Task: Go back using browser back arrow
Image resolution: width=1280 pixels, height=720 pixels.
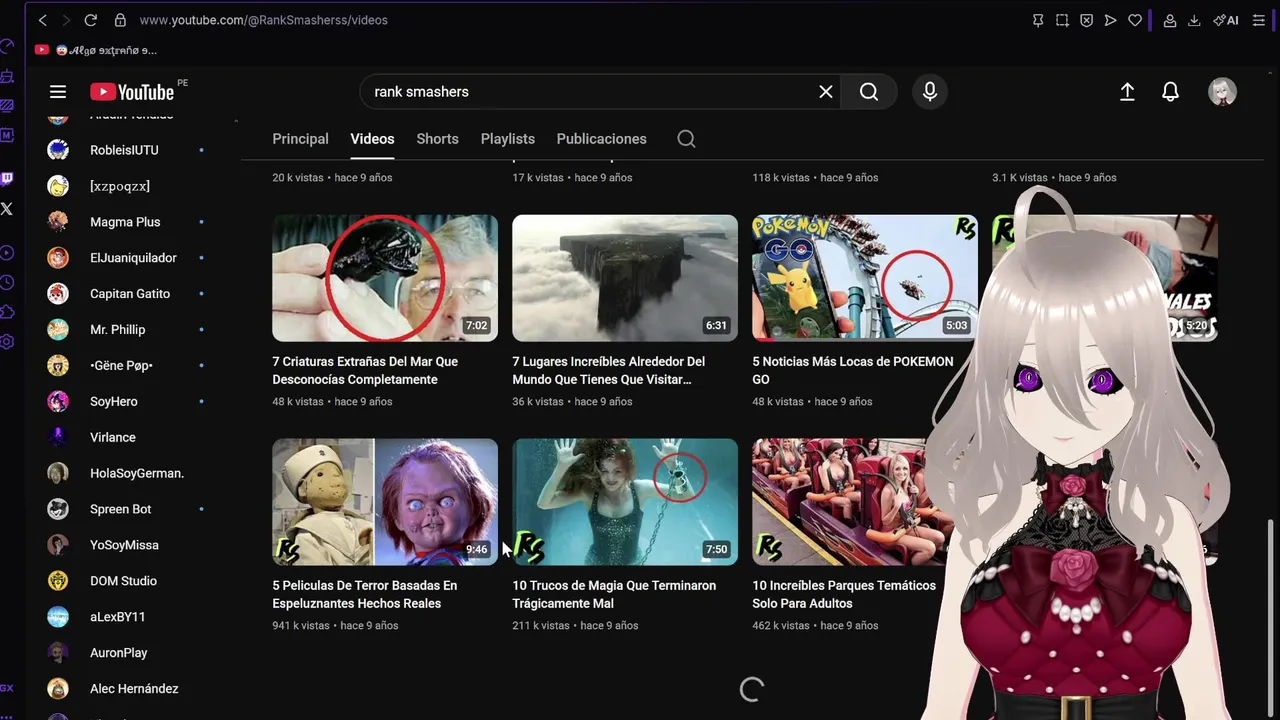Action: [x=42, y=20]
